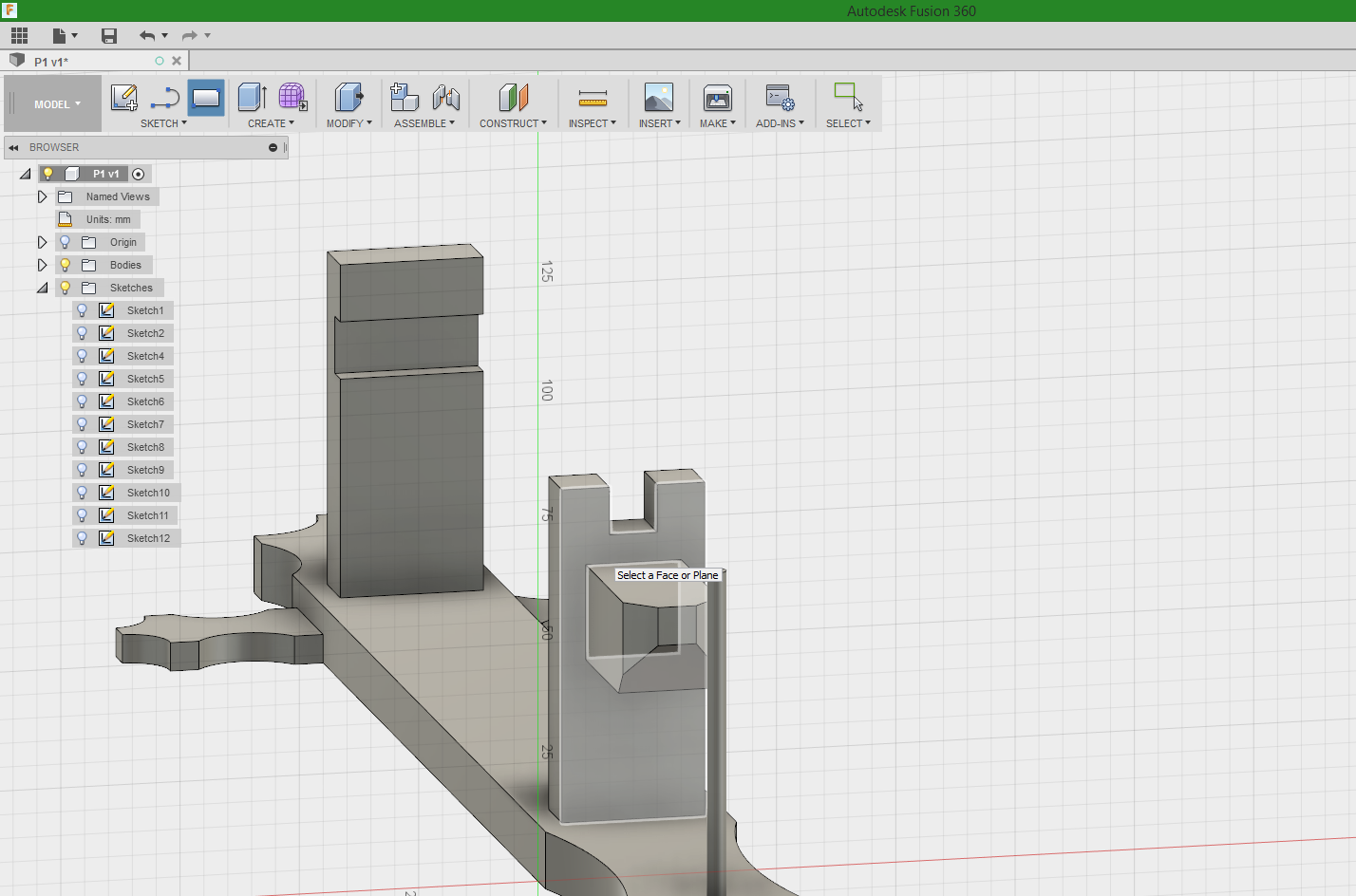
Task: Click the Named Views folder icon
Action: click(x=66, y=196)
